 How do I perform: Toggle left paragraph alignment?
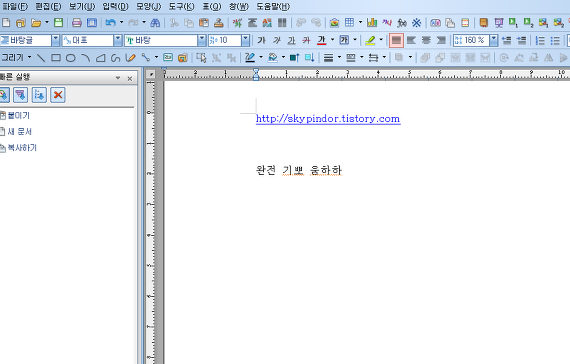pyautogui.click(x=411, y=40)
